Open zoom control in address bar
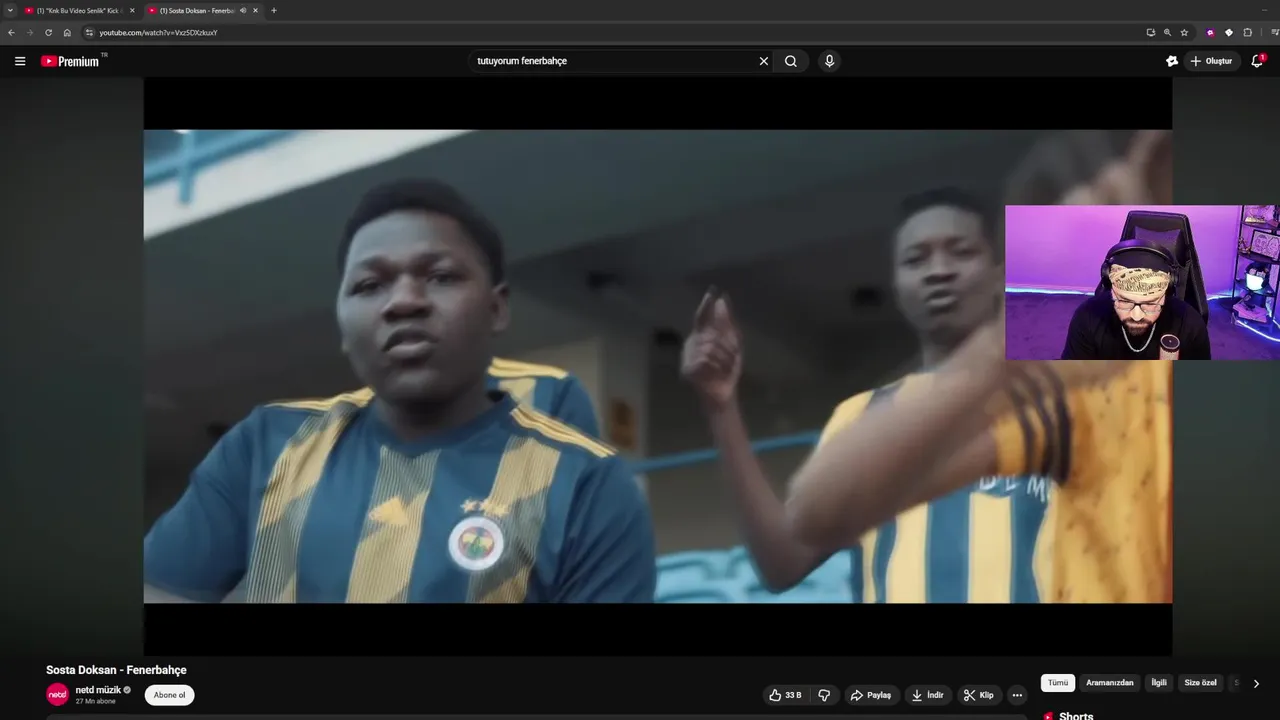Image resolution: width=1280 pixels, height=720 pixels. pos(1167,32)
